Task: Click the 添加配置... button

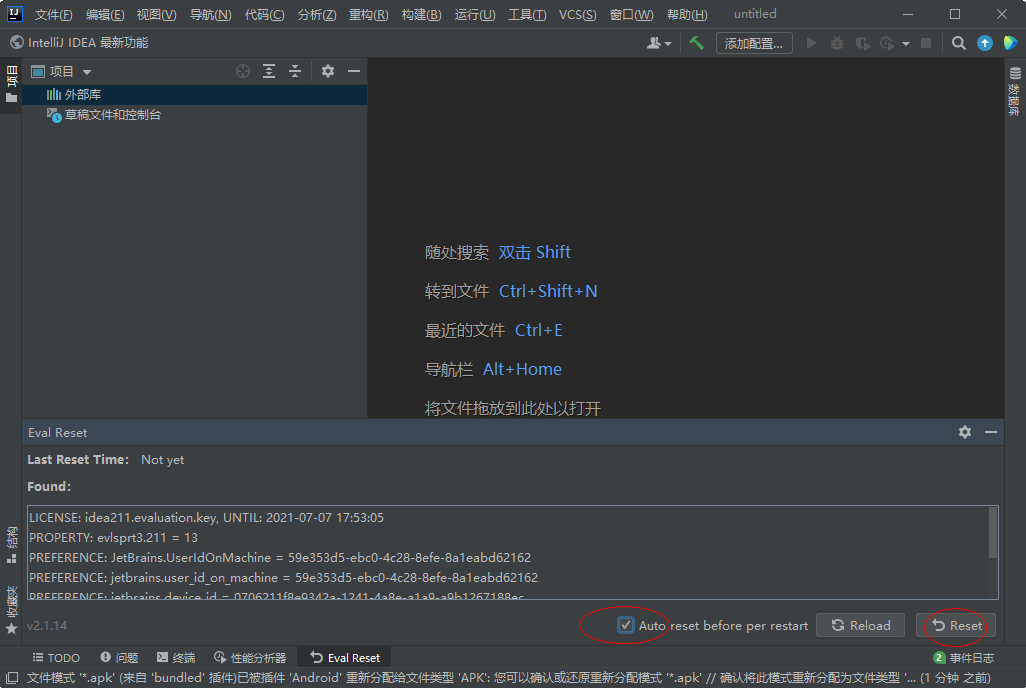Action: [754, 43]
